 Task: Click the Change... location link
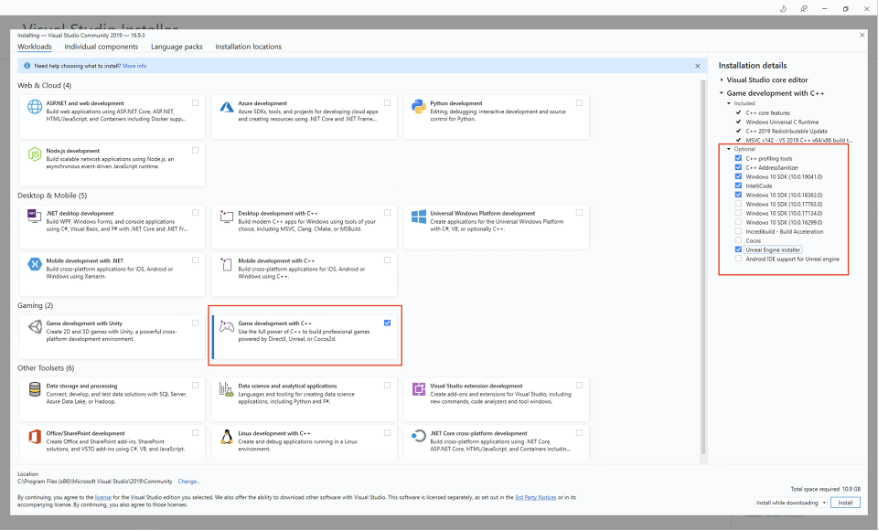[x=189, y=481]
